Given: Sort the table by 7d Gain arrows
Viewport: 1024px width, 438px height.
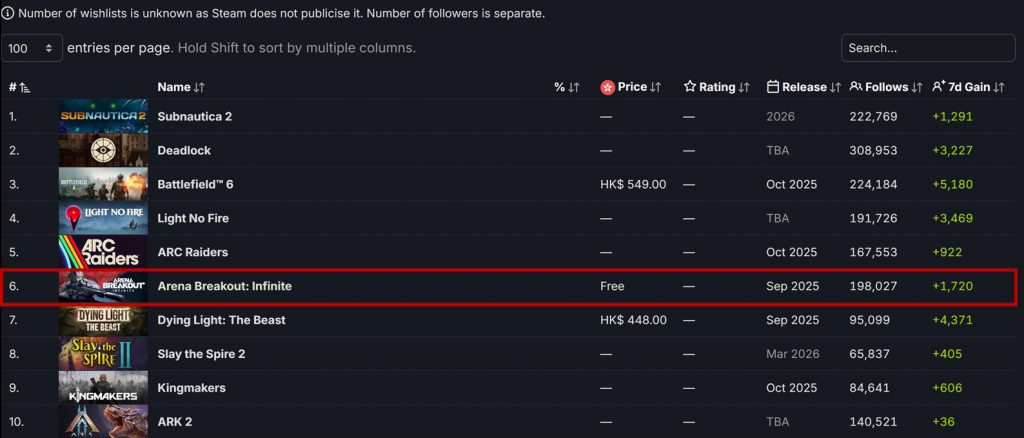Looking at the screenshot, I should [x=1000, y=87].
